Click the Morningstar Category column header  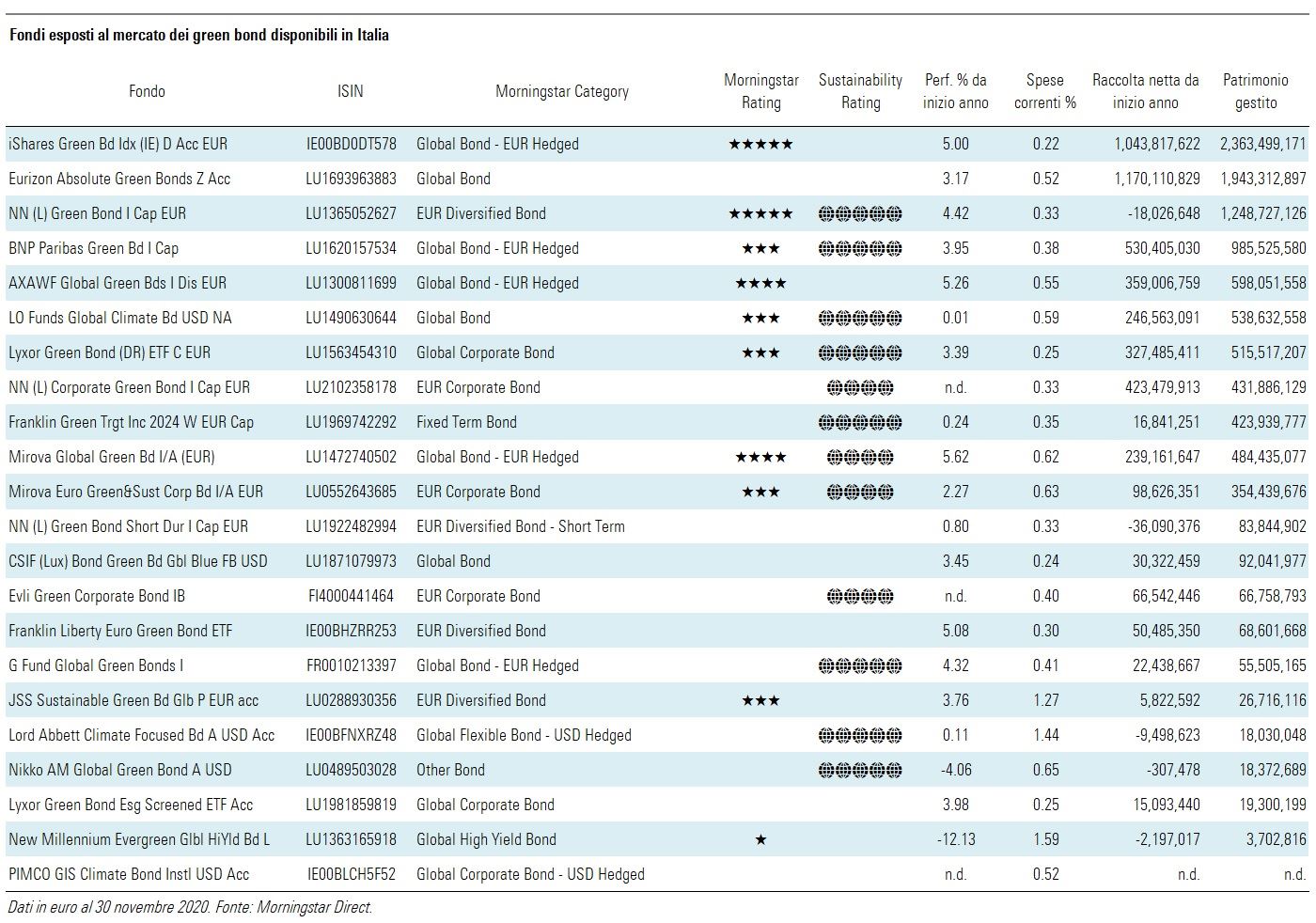pyautogui.click(x=562, y=91)
